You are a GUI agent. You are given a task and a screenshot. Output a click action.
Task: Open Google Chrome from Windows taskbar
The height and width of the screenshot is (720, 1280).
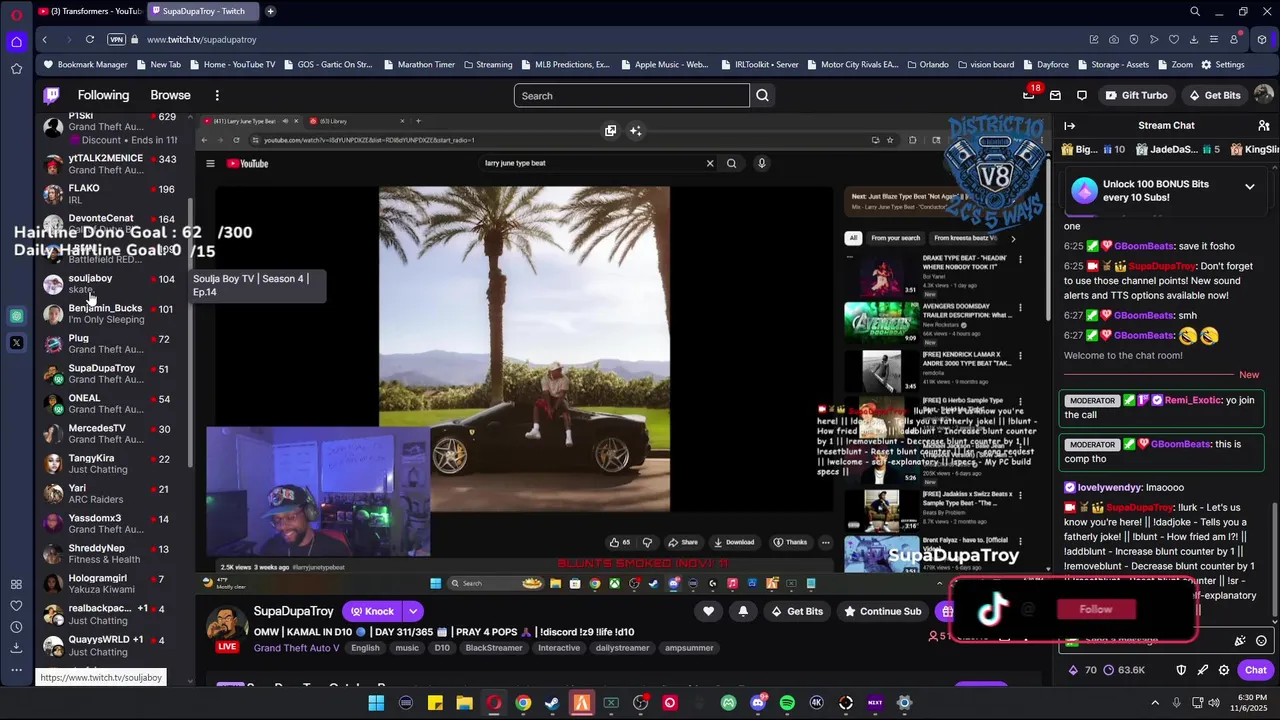pos(523,703)
